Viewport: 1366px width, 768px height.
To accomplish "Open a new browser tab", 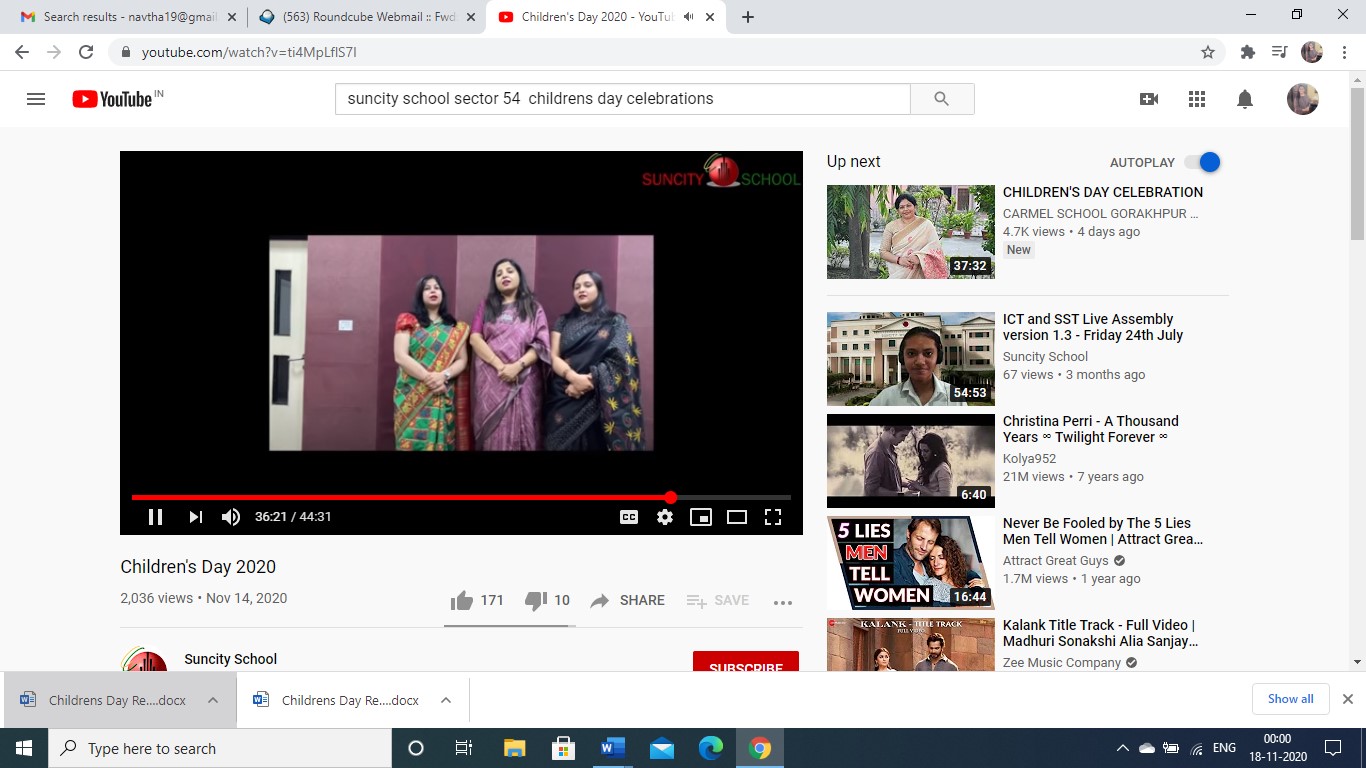I will 748,17.
